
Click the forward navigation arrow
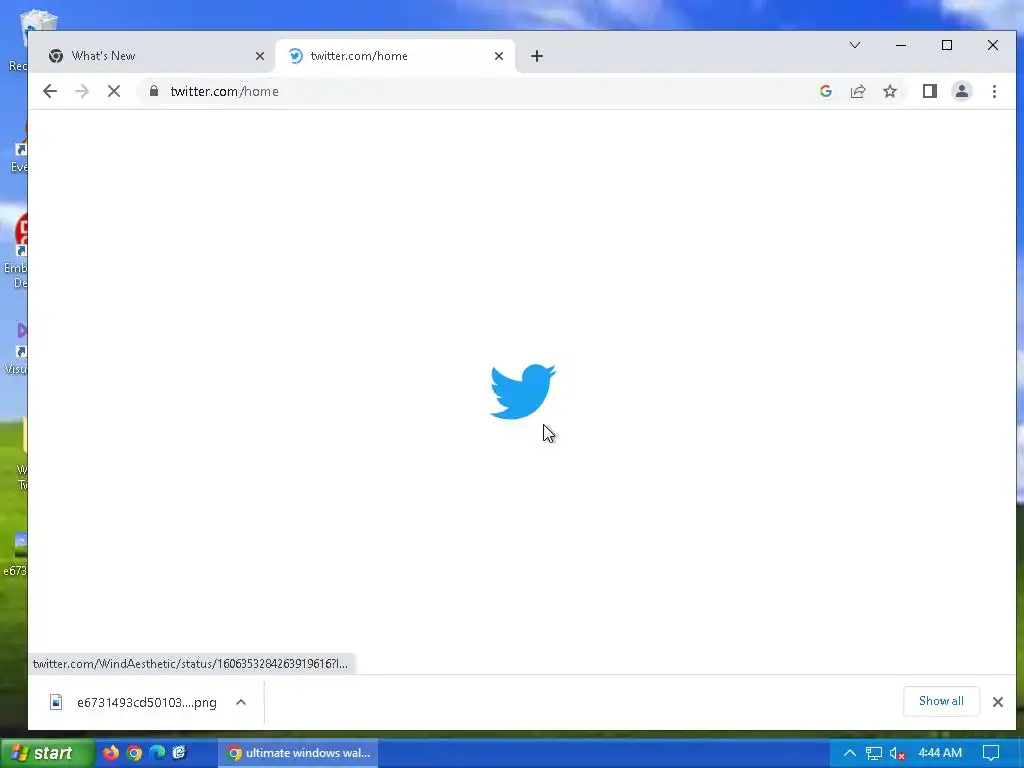(x=82, y=91)
